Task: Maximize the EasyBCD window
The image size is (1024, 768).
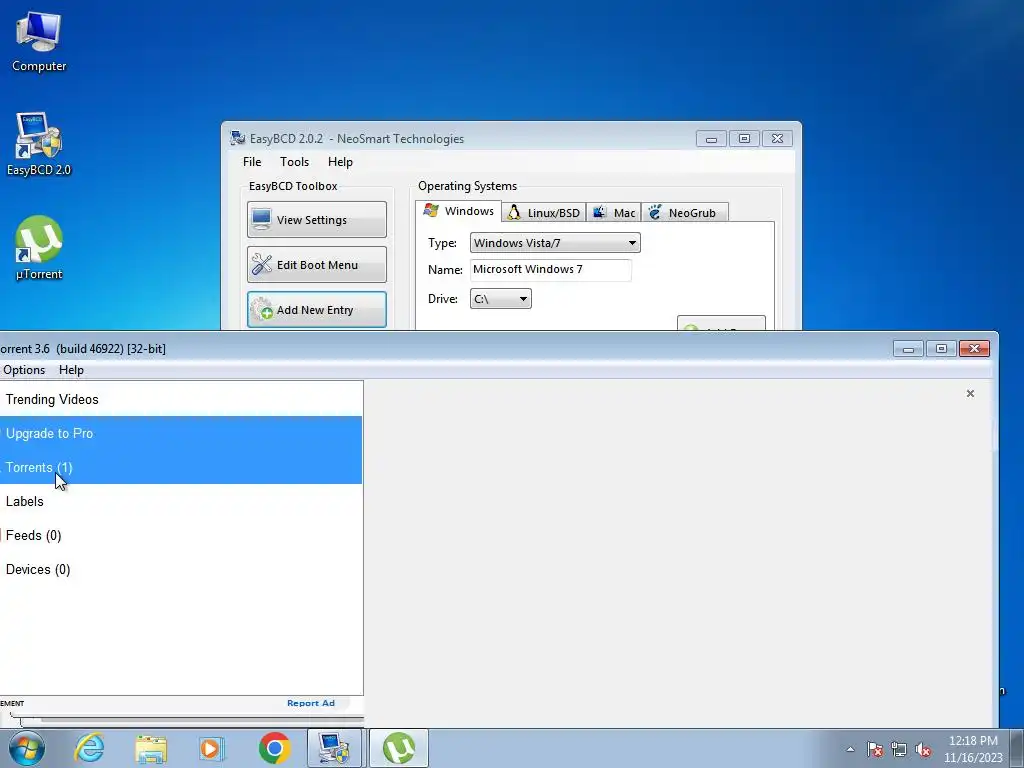Action: pos(744,139)
